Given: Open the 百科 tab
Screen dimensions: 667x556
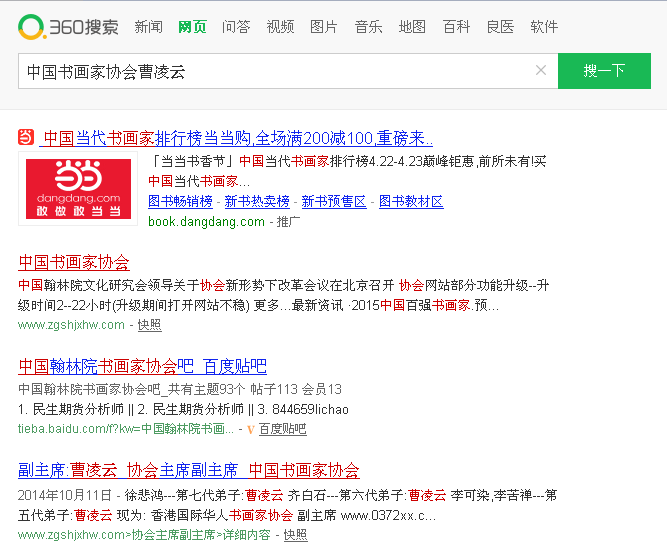Looking at the screenshot, I should (456, 27).
